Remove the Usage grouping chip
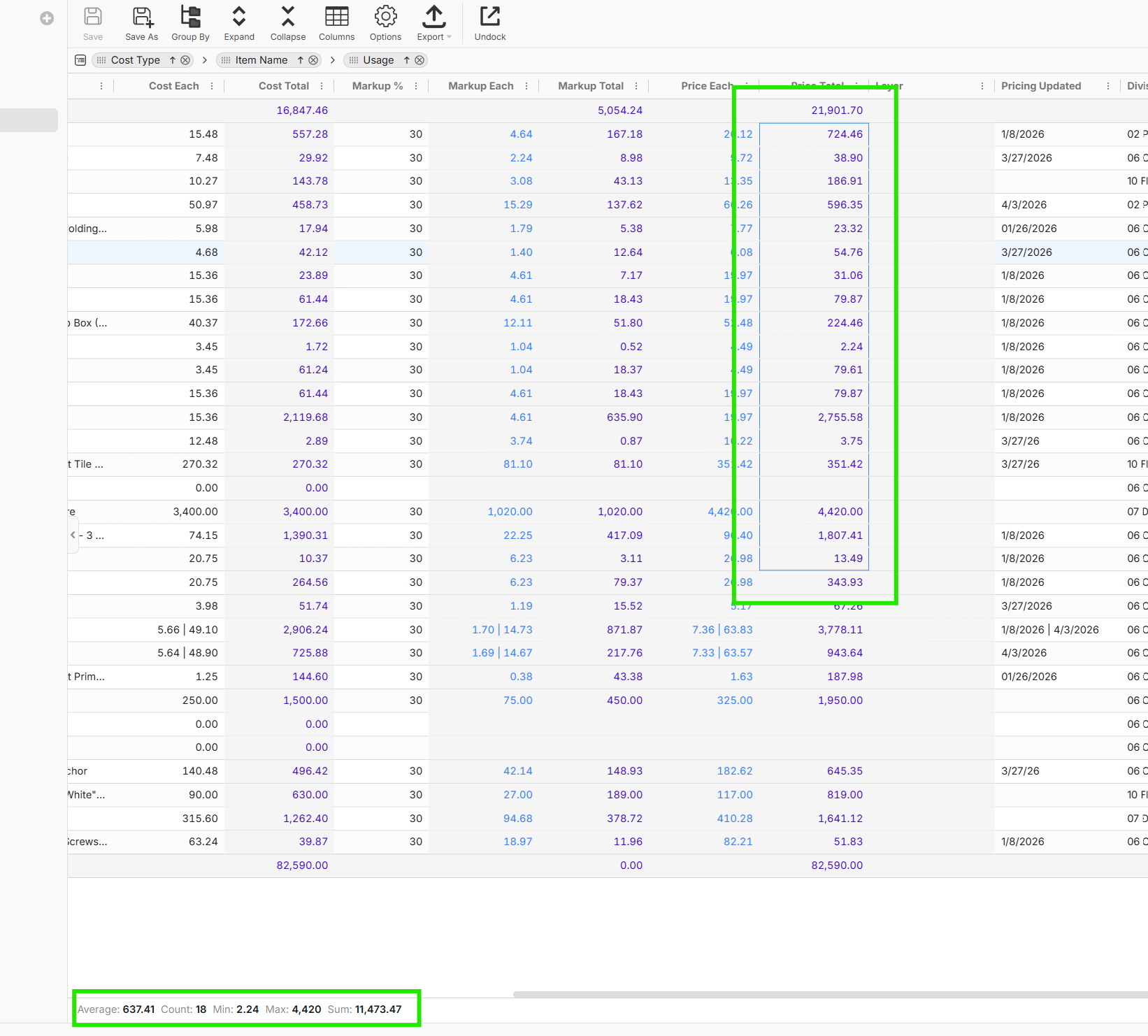Screen dimensions: 1148x1036 click(419, 60)
